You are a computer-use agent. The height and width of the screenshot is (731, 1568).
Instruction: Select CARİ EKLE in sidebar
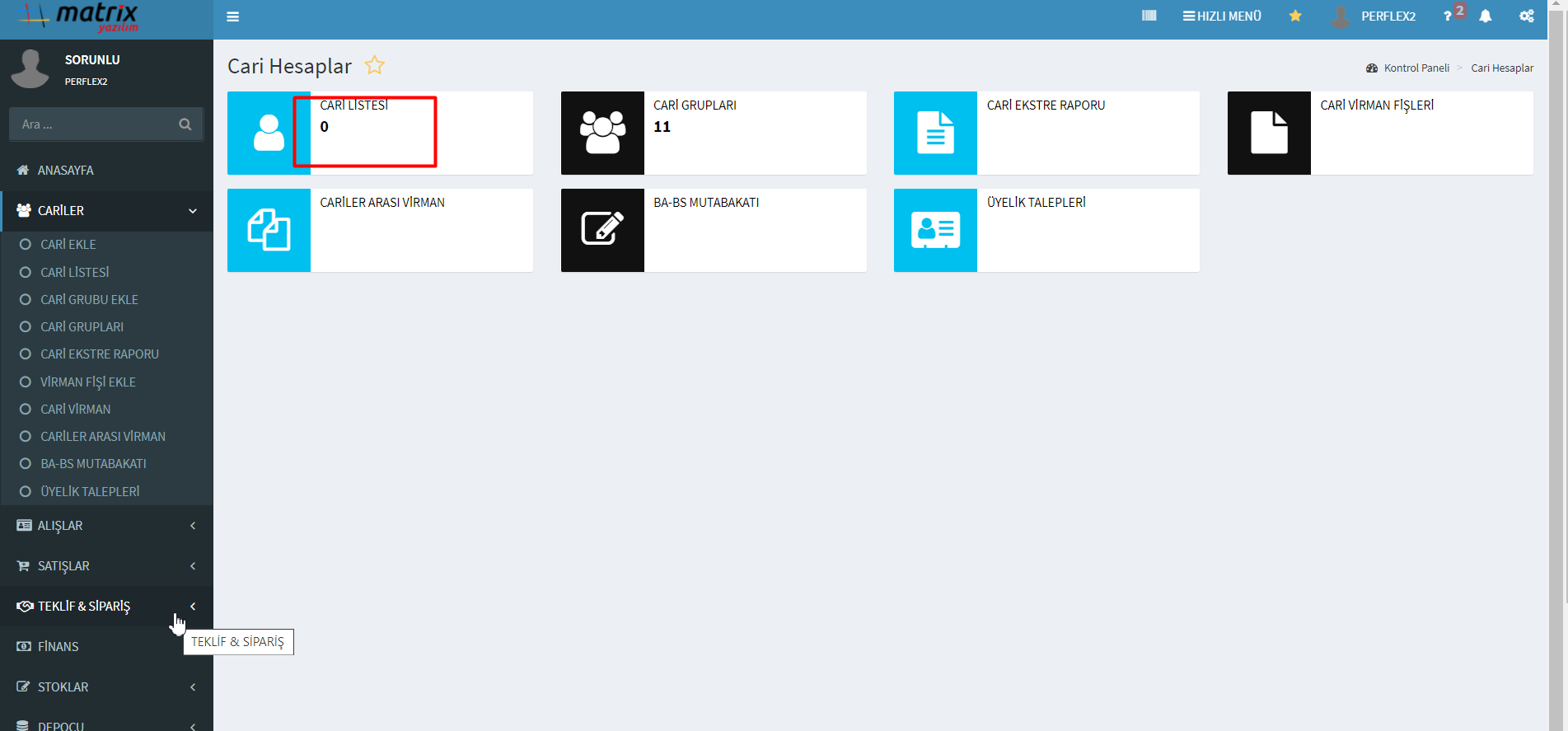point(68,245)
